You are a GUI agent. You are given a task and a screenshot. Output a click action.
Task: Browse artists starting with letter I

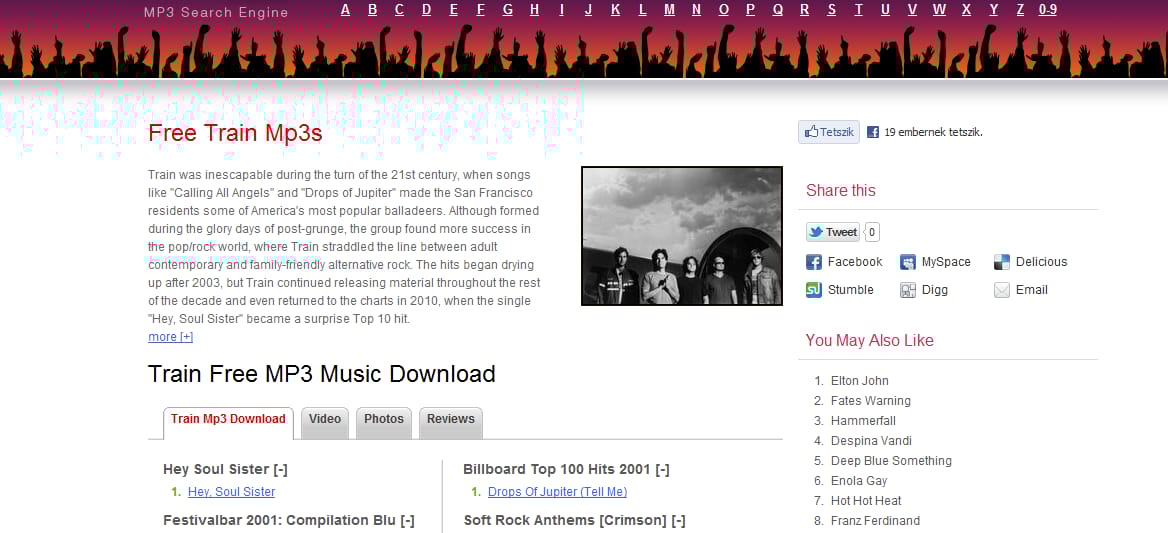[562, 10]
